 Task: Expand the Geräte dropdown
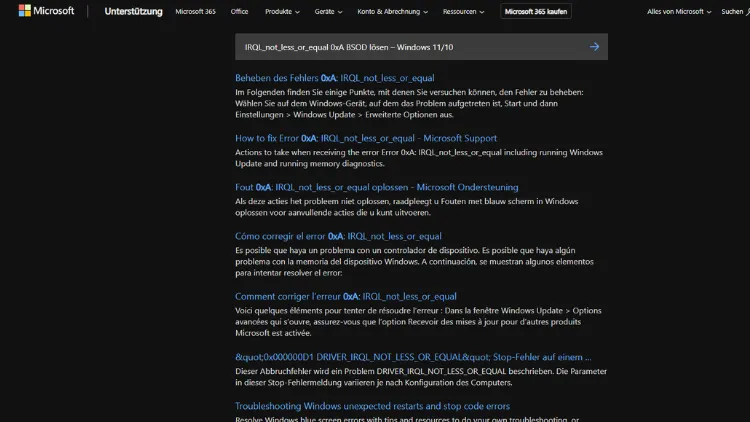(x=328, y=11)
